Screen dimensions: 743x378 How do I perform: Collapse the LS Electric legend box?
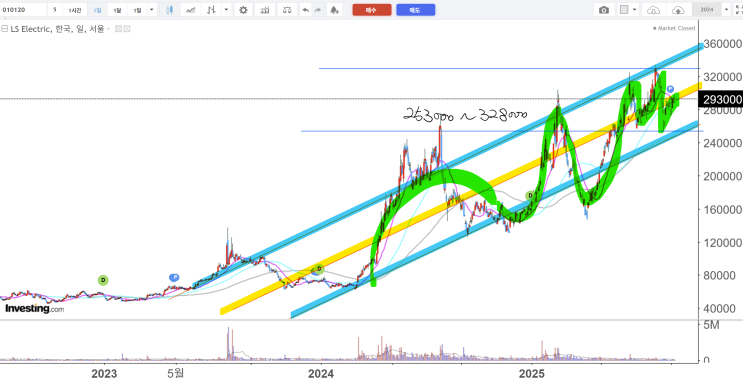click(x=5, y=29)
